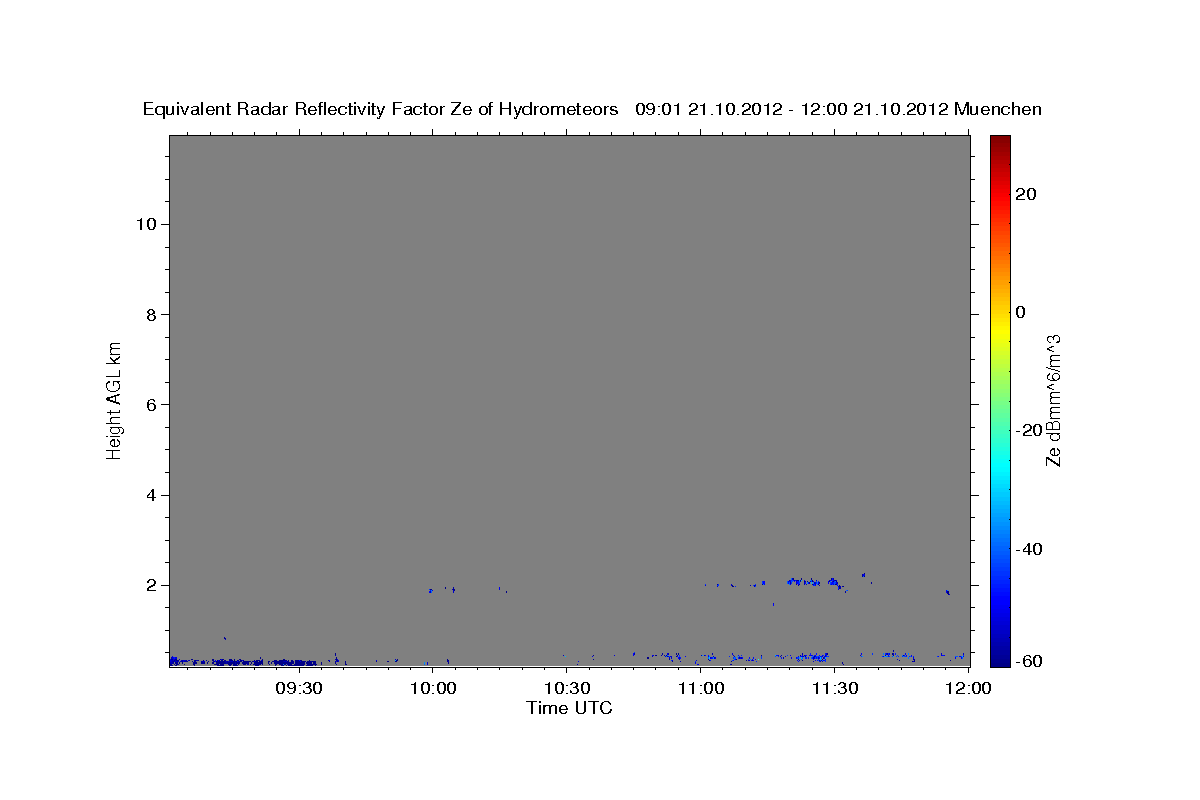Click the height axis label '10'
Screen dimensions: 1200x800
(x=146, y=224)
